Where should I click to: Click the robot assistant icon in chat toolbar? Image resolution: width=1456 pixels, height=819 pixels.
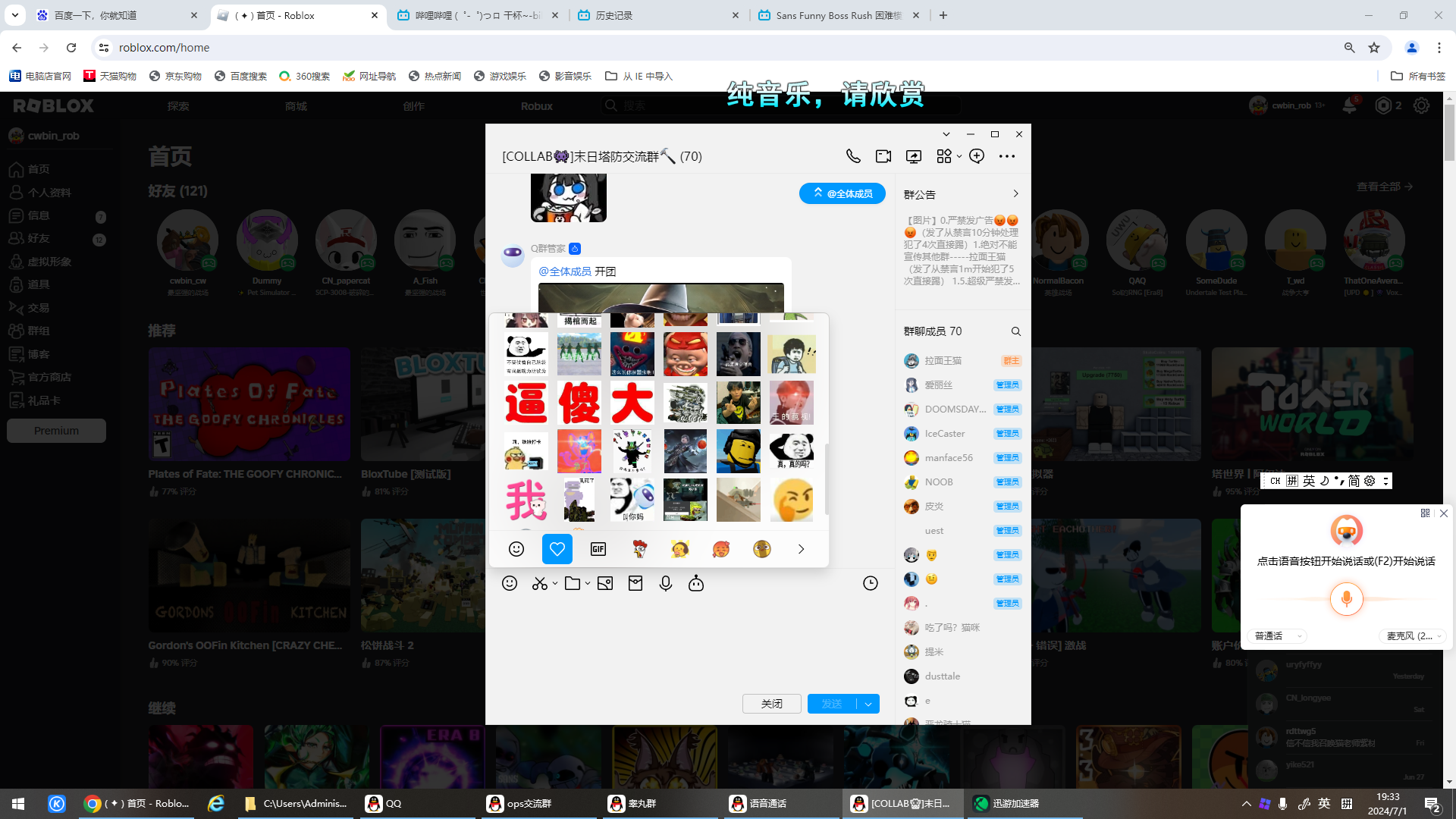pos(696,583)
